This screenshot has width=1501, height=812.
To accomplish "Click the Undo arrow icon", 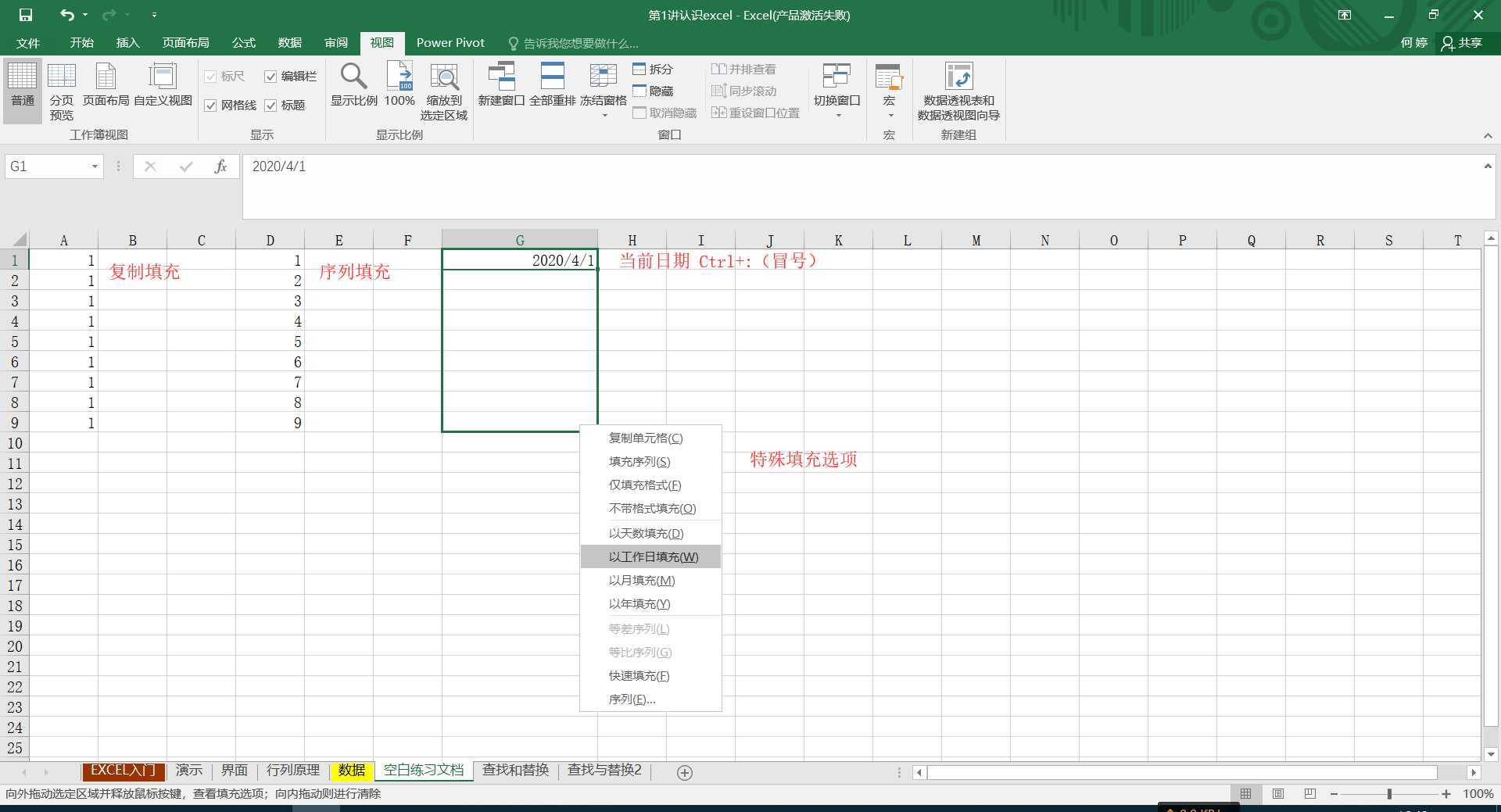I will (x=67, y=15).
